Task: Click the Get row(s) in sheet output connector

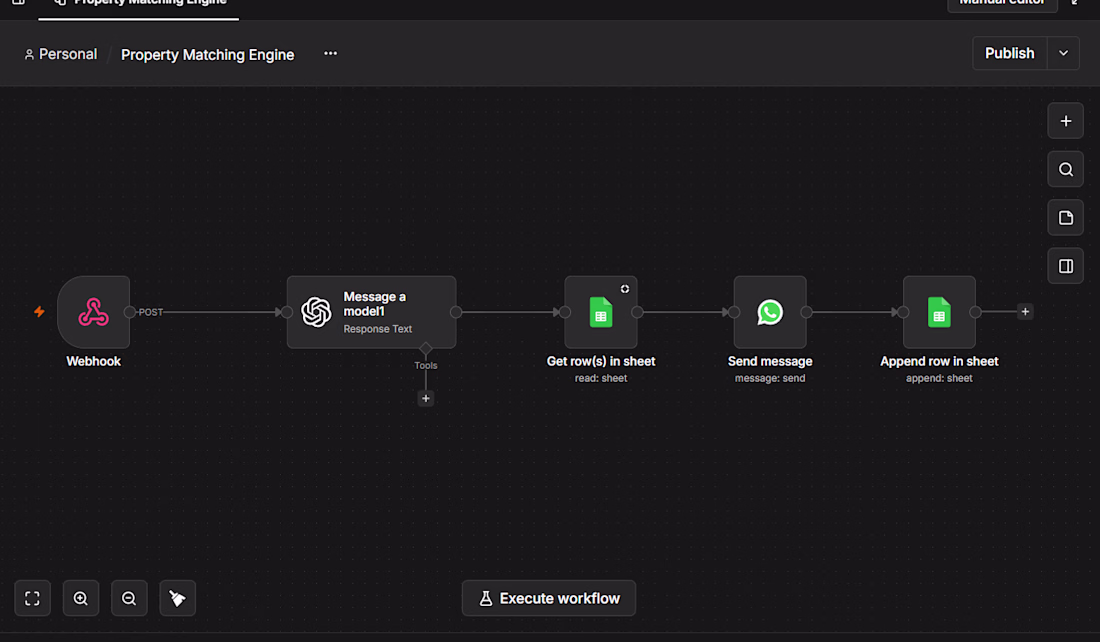Action: coord(637,312)
